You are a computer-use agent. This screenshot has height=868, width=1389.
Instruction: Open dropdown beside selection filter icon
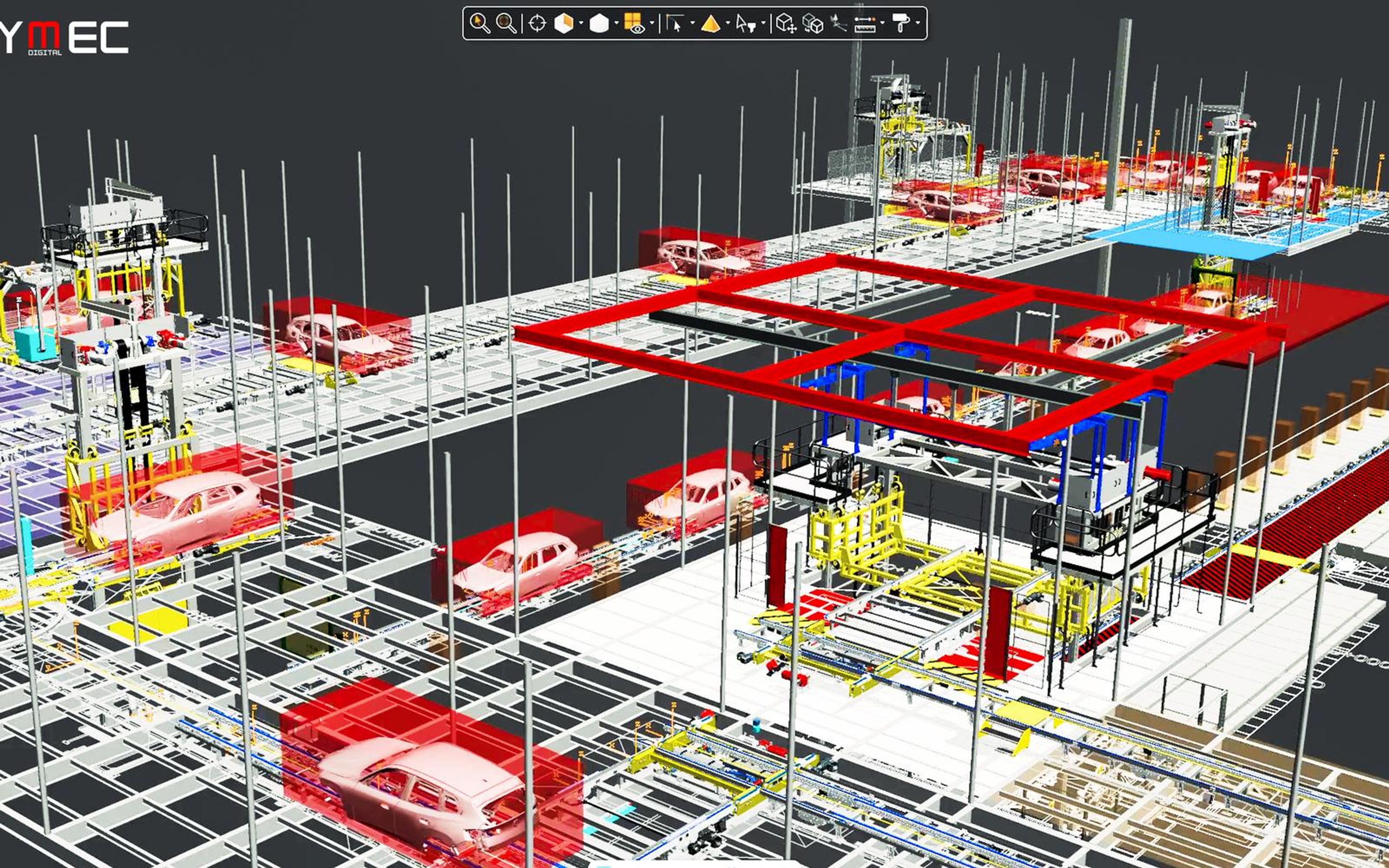pyautogui.click(x=763, y=23)
